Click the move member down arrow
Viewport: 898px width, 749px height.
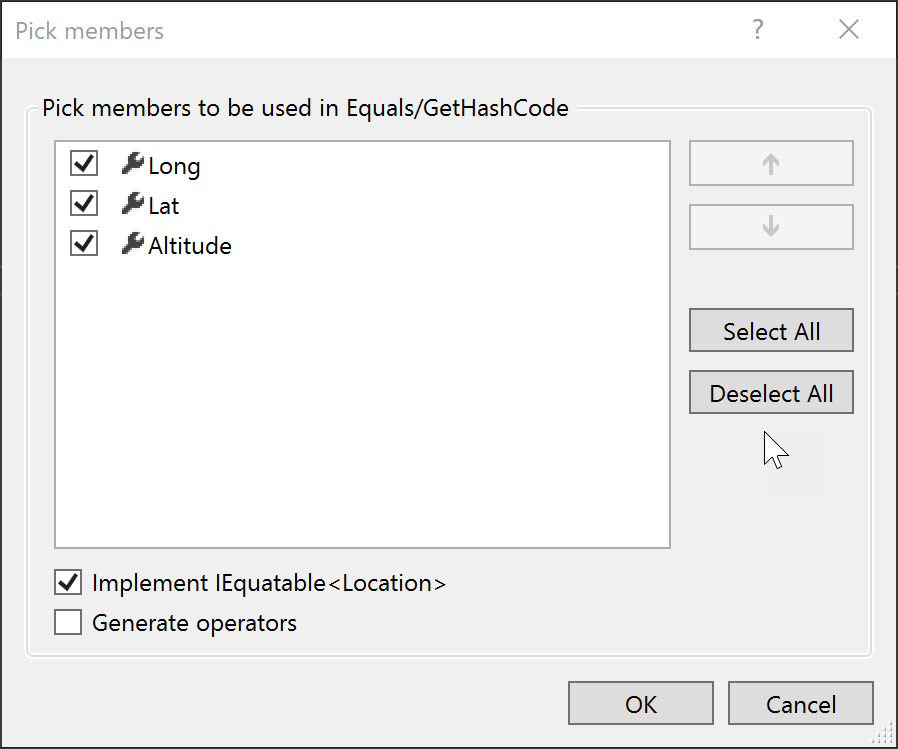pyautogui.click(x=770, y=227)
